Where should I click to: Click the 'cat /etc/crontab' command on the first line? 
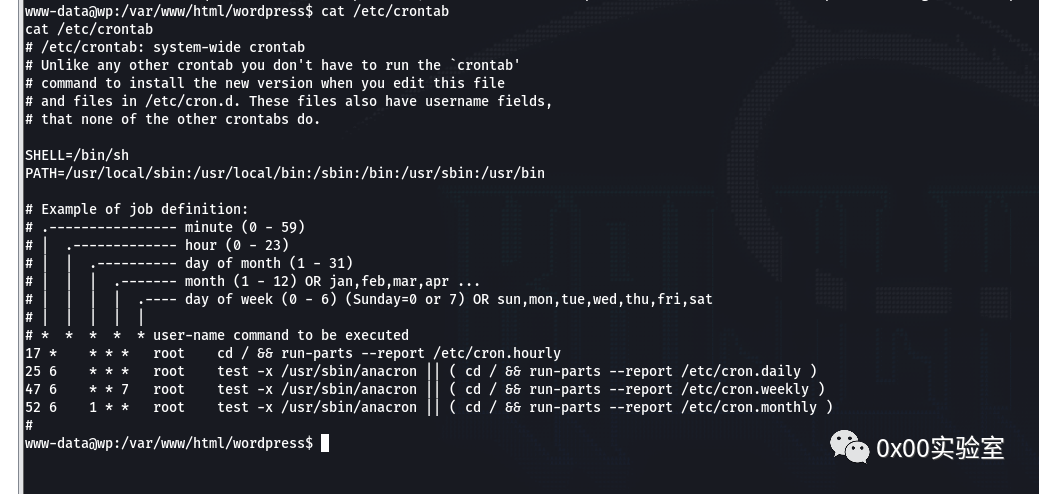click(x=385, y=11)
